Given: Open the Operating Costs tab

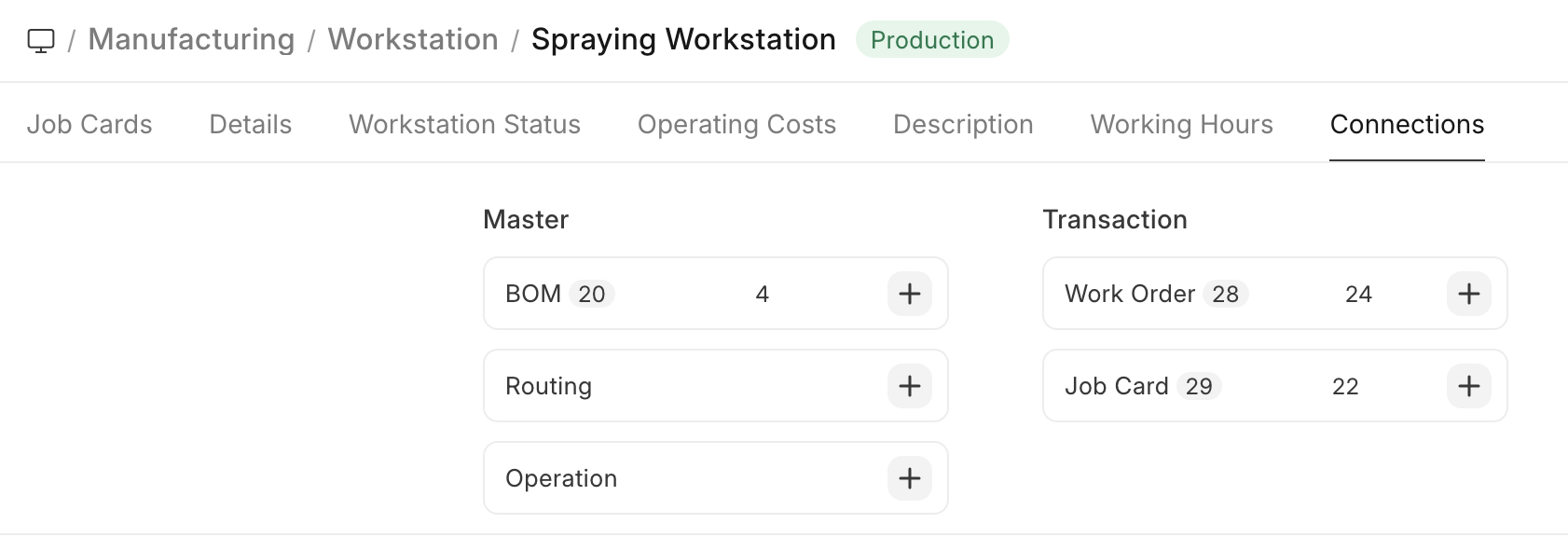Looking at the screenshot, I should [x=736, y=124].
